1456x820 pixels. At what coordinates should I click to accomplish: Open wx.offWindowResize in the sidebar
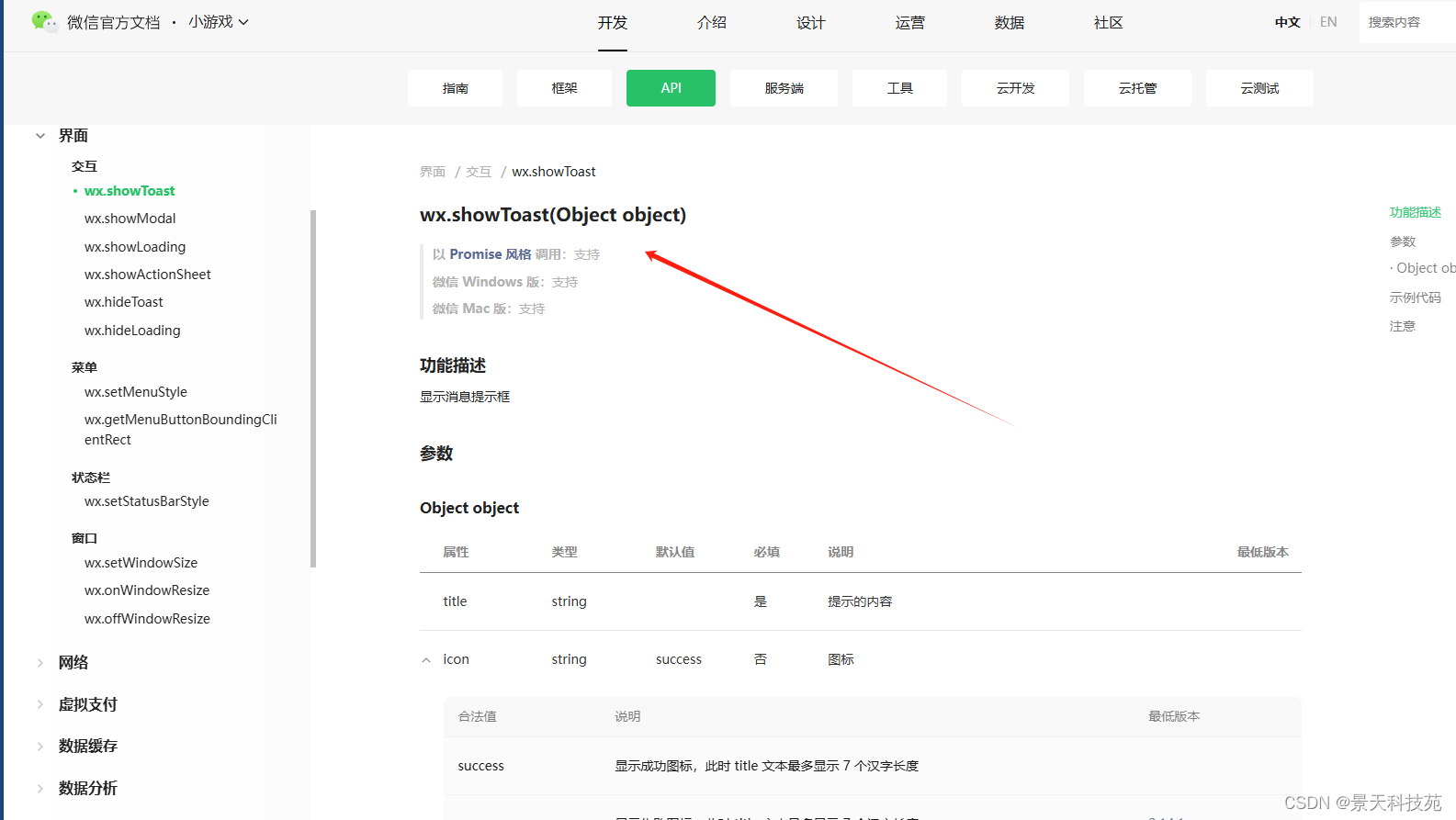coord(147,619)
